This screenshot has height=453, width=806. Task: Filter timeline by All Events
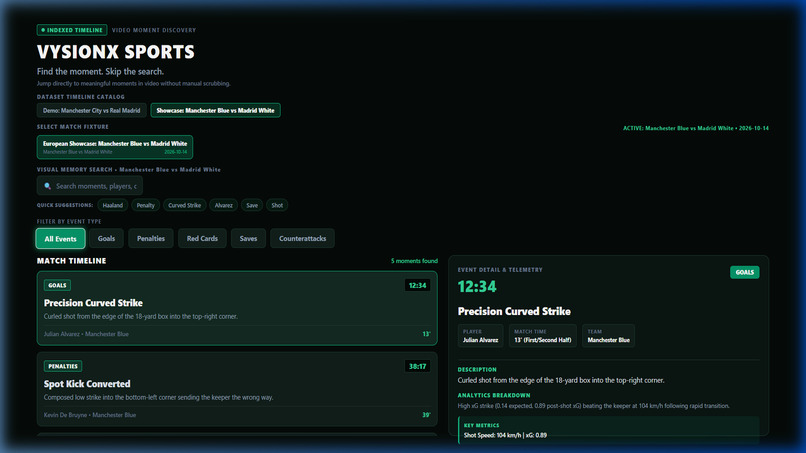pyautogui.click(x=60, y=239)
